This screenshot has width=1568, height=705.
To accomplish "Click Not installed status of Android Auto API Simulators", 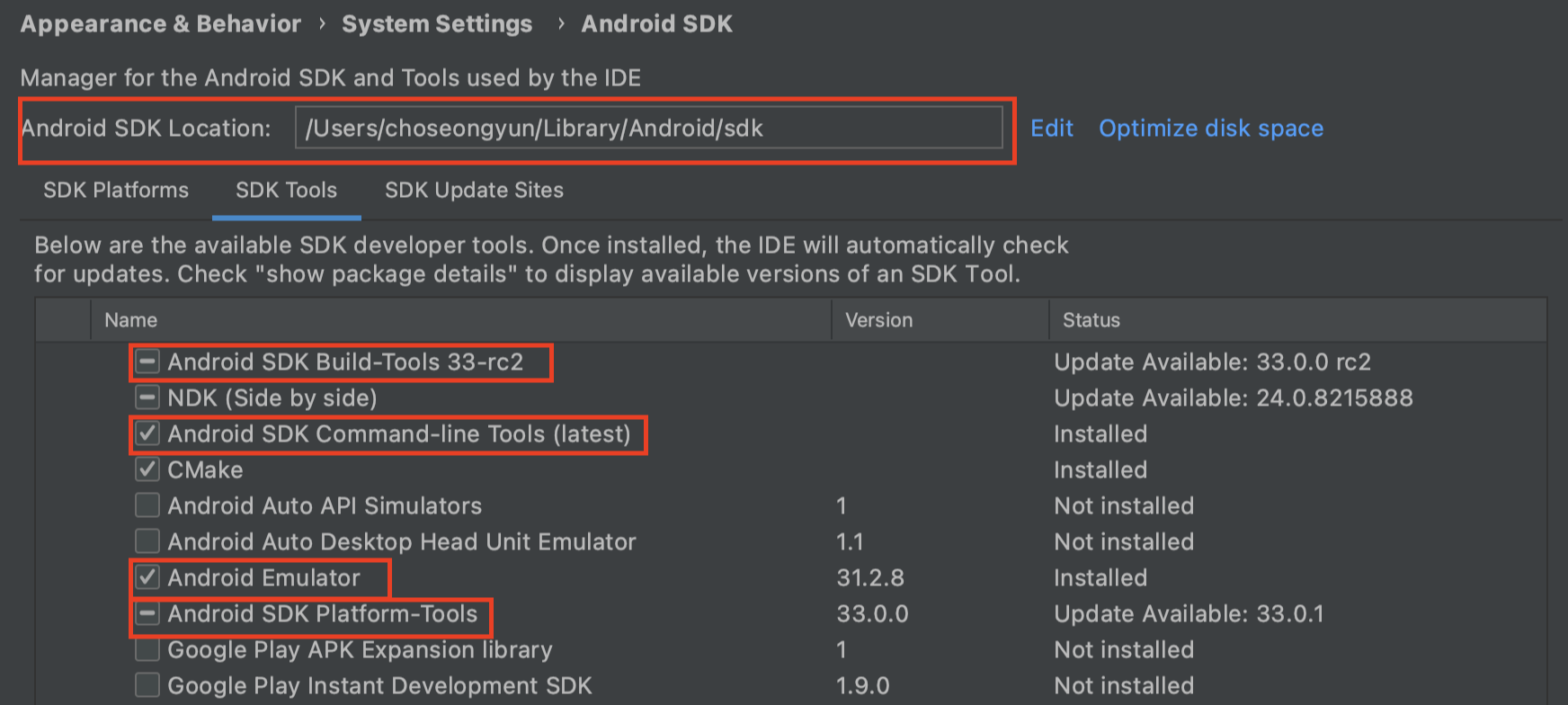I will tap(1124, 506).
